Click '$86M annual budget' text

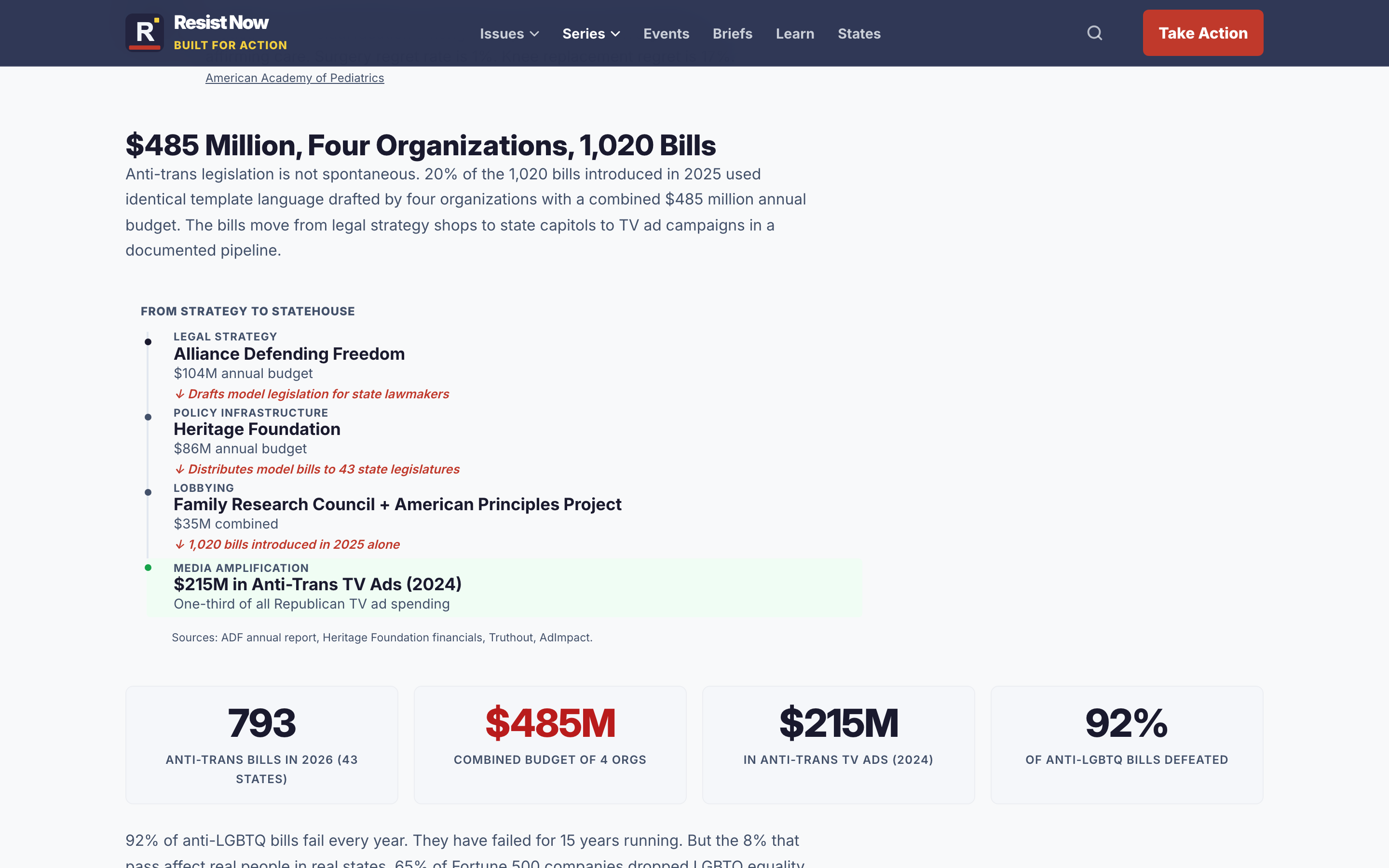click(x=240, y=449)
